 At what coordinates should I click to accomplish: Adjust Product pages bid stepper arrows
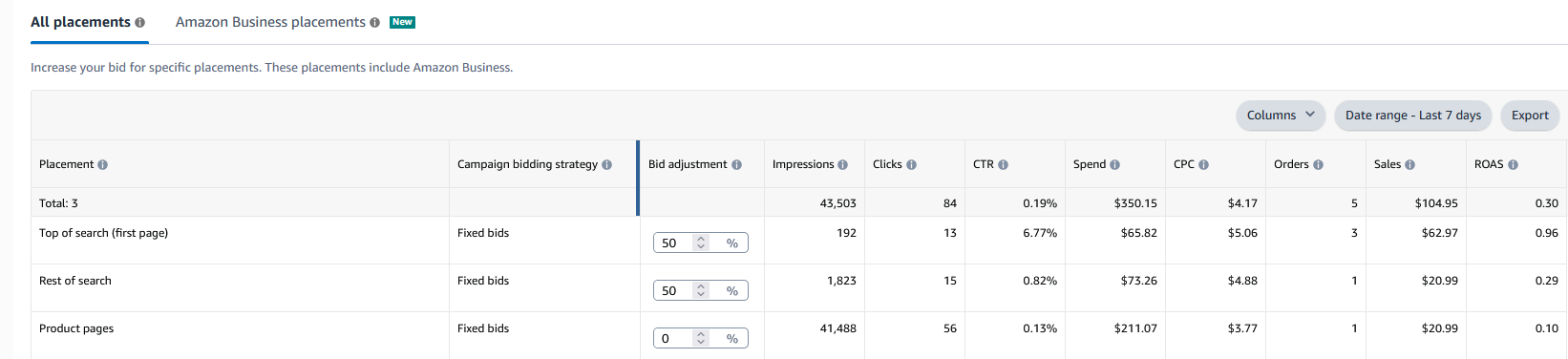(x=701, y=339)
